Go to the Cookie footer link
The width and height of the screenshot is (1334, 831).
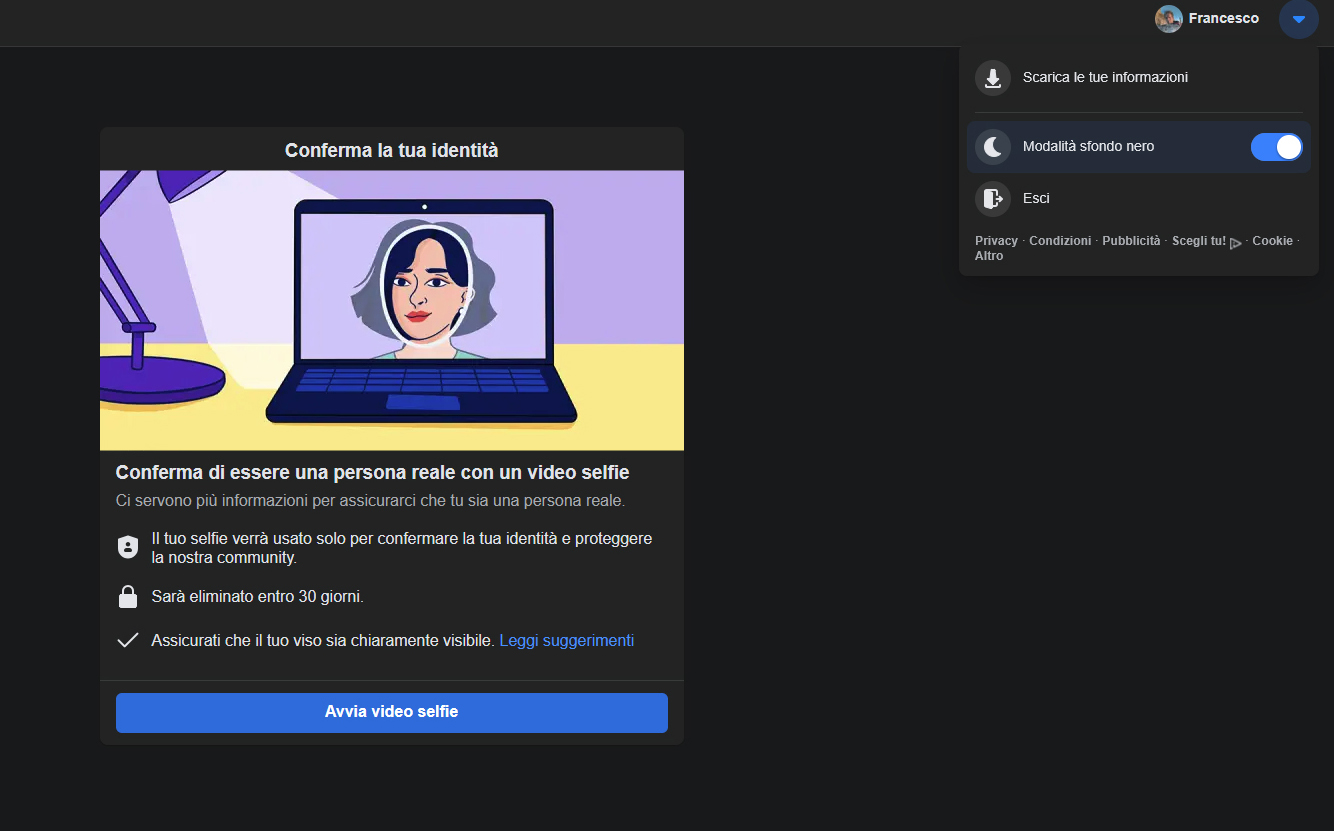coord(1272,241)
